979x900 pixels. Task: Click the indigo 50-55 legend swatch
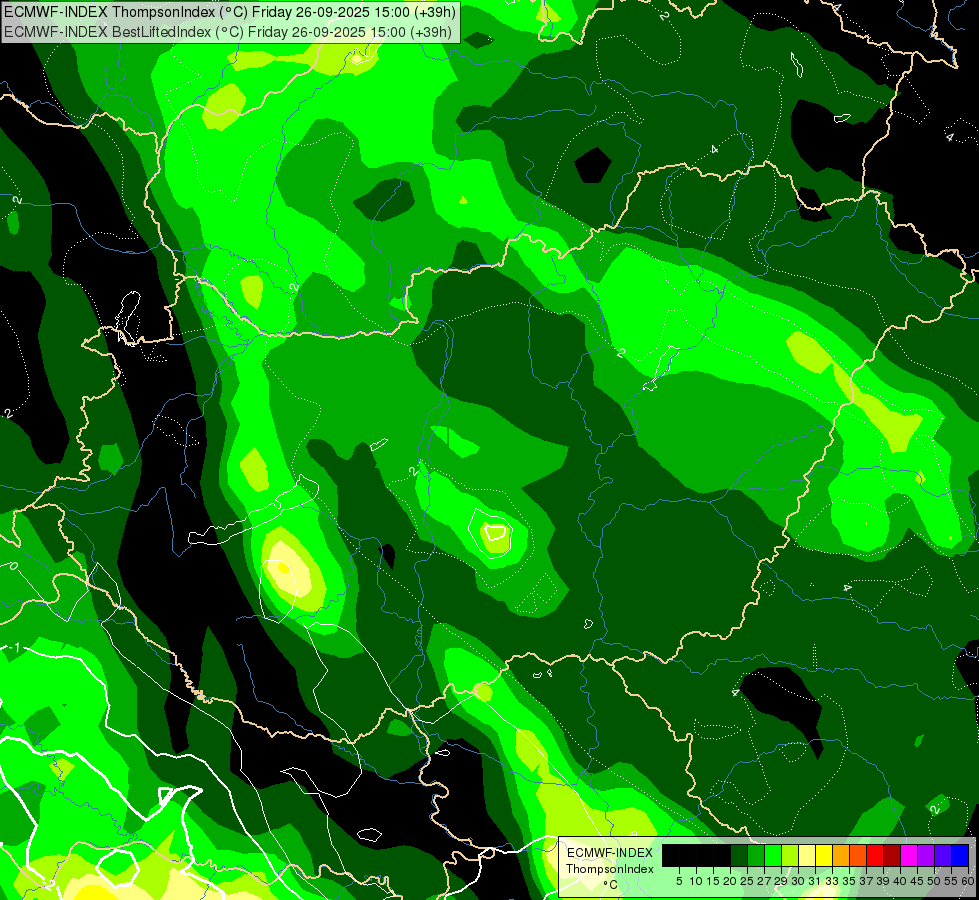pyautogui.click(x=943, y=855)
